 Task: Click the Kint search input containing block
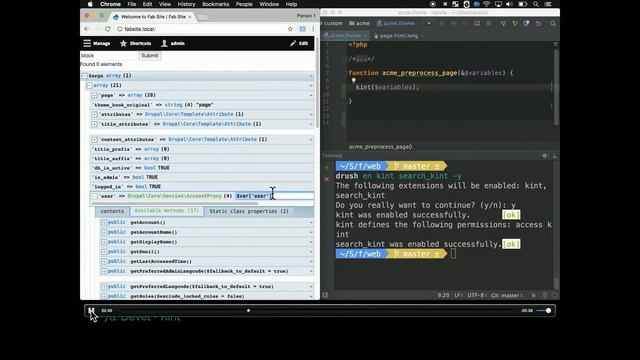tap(109, 56)
